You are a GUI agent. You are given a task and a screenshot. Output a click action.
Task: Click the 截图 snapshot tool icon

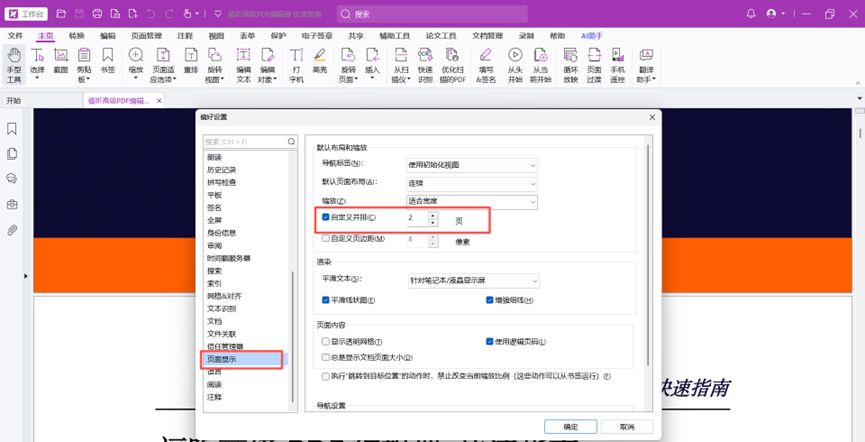point(61,64)
